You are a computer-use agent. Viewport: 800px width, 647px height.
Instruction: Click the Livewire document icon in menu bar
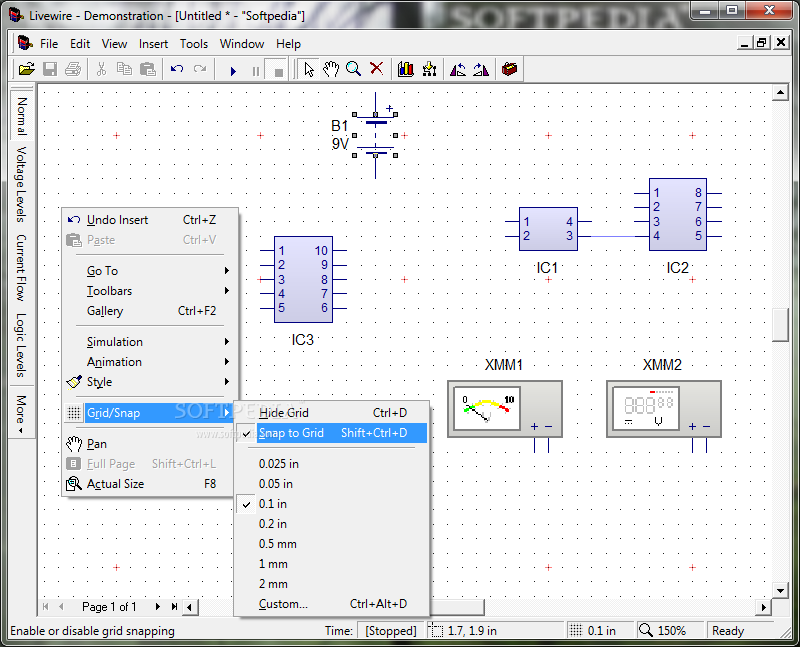pos(24,43)
